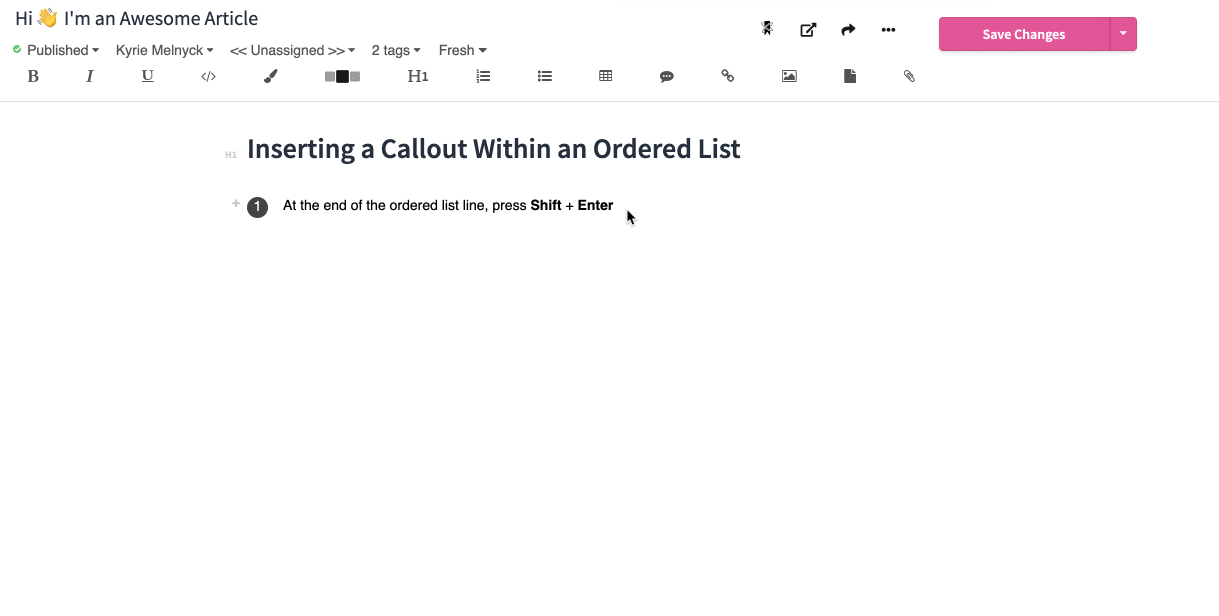Insert a code block
Image resolution: width=1219 pixels, height=616 pixels.
[x=208, y=76]
